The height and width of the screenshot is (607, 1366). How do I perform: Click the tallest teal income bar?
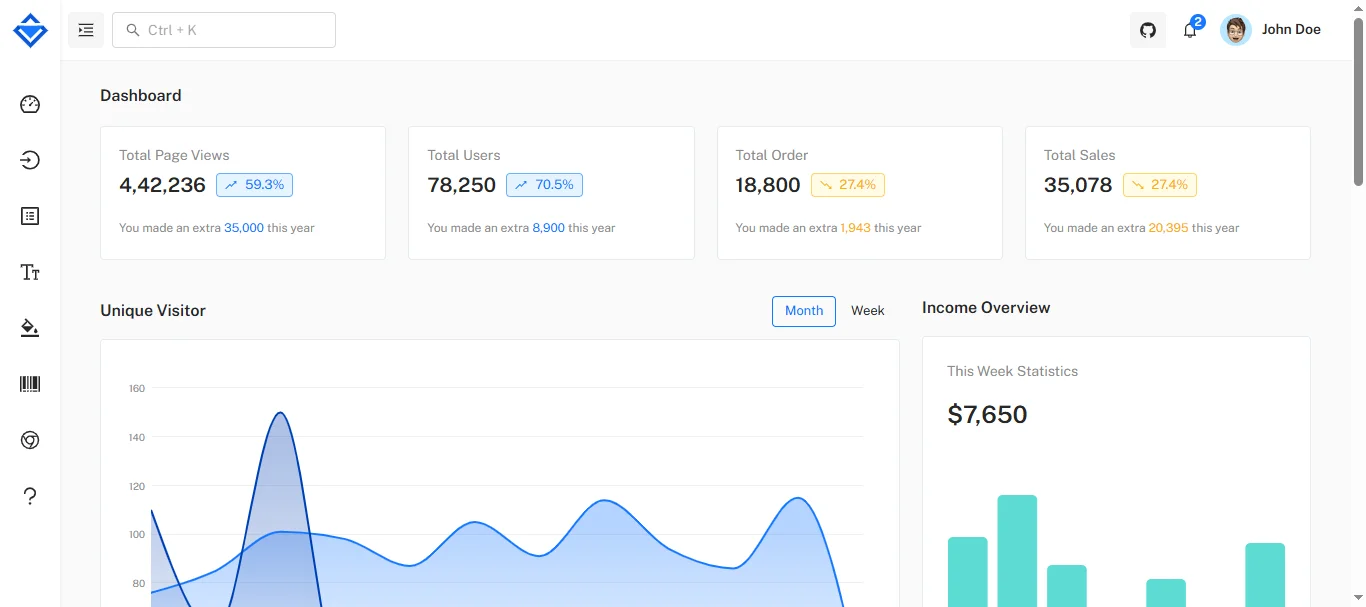1017,551
